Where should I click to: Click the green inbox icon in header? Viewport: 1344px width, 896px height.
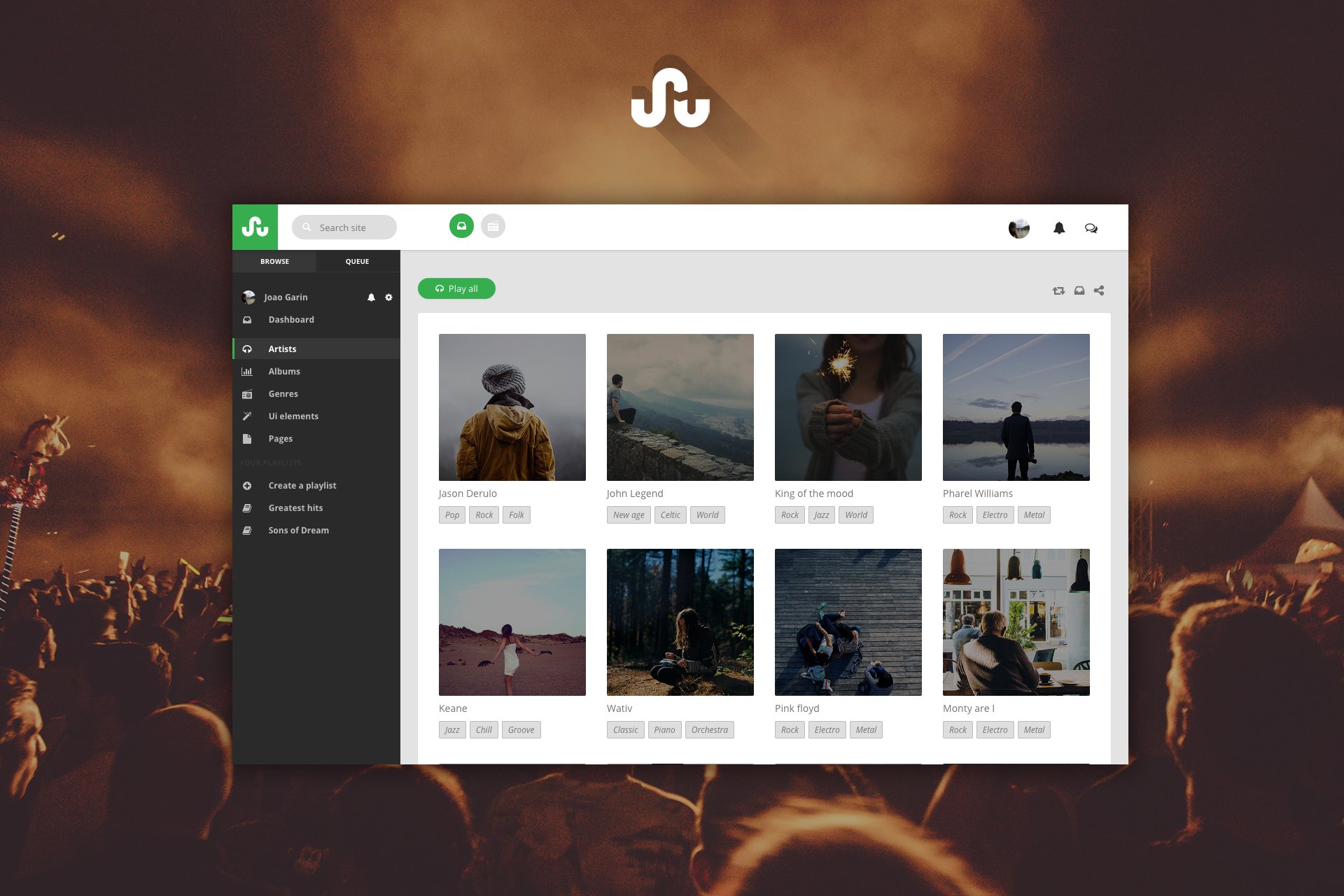coord(461,226)
